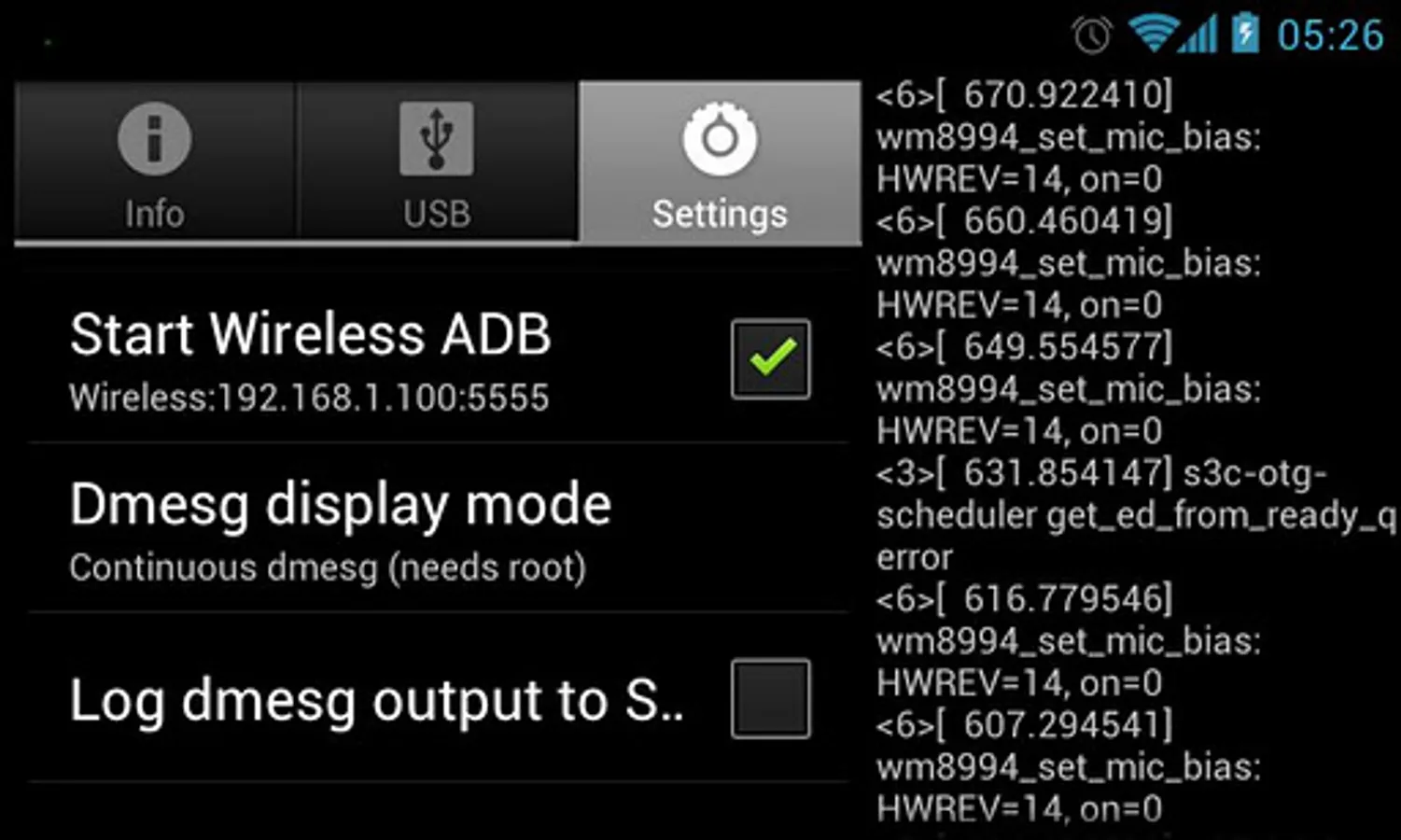Screen dimensions: 1401x840
Task: Open the Info tab icon
Action: [155, 139]
